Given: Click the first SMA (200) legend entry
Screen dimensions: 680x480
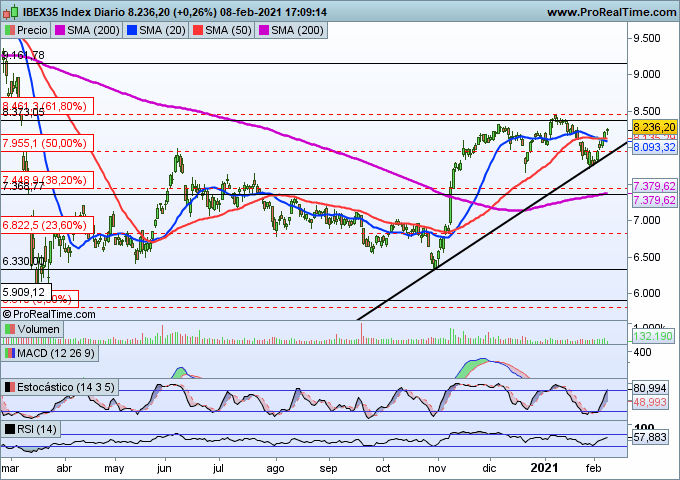Looking at the screenshot, I should coord(87,30).
